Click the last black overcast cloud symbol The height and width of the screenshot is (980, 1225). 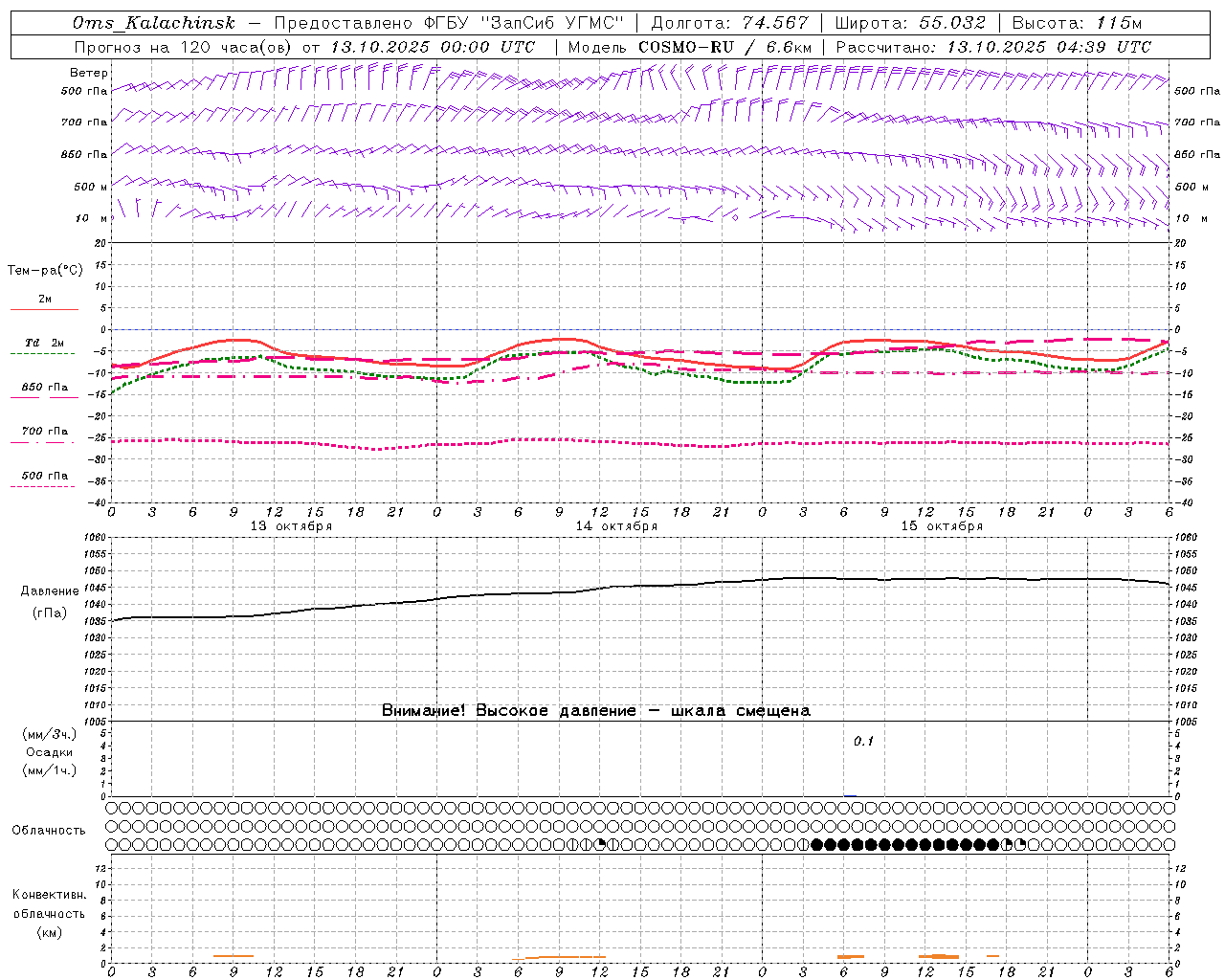pyautogui.click(x=993, y=844)
